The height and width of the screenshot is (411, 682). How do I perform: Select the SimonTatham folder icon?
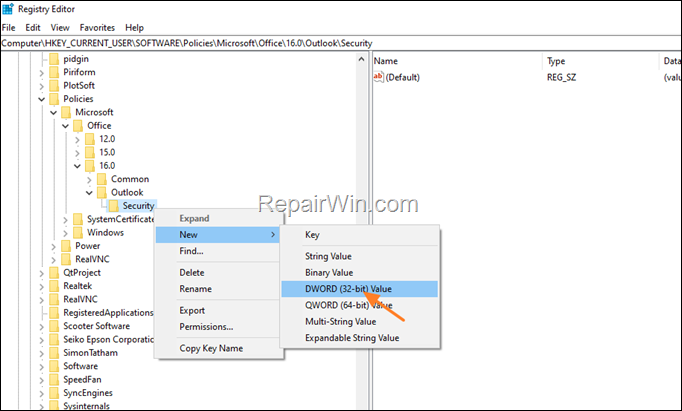pos(54,353)
